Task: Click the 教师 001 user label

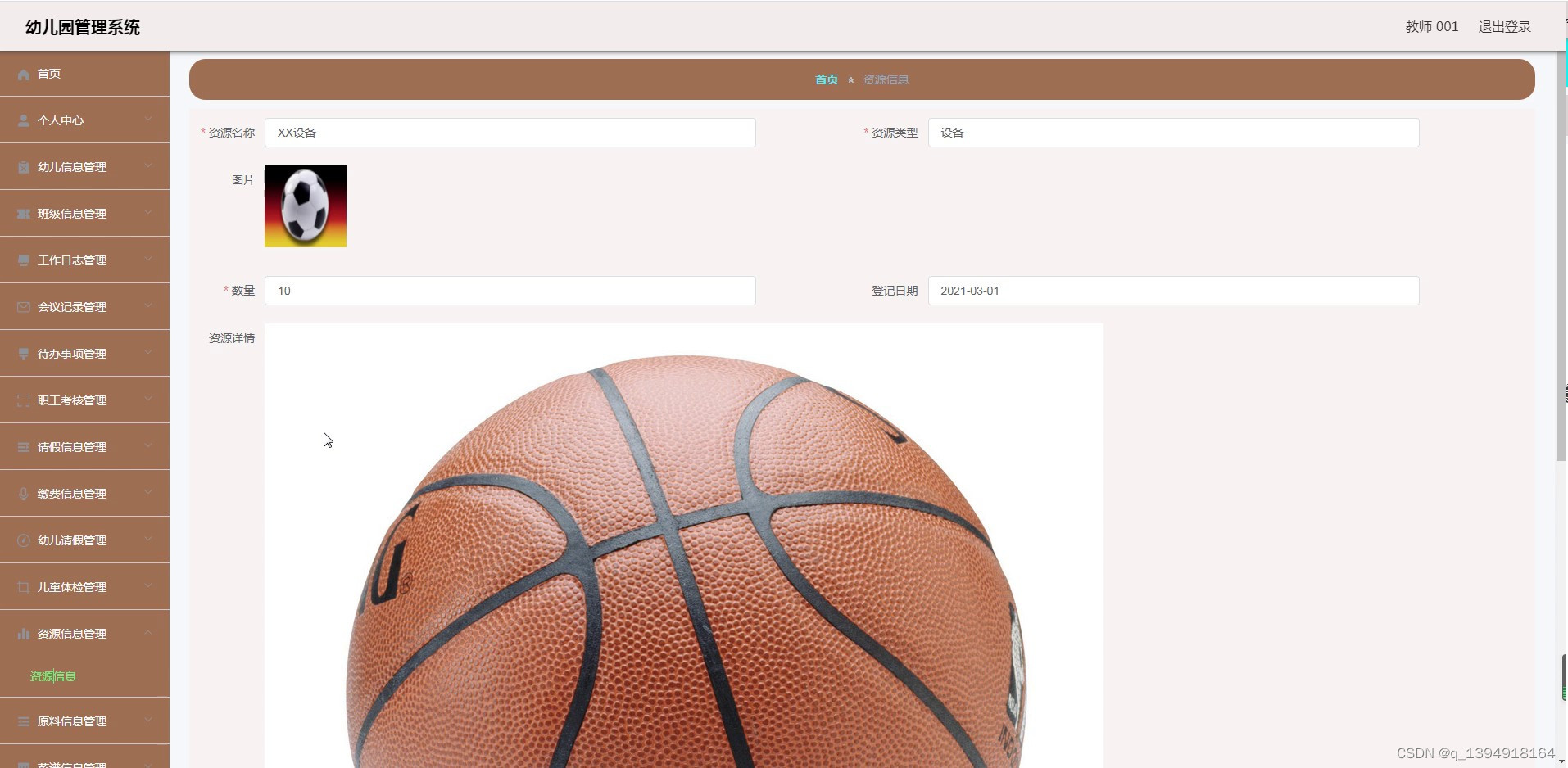Action: [1431, 27]
